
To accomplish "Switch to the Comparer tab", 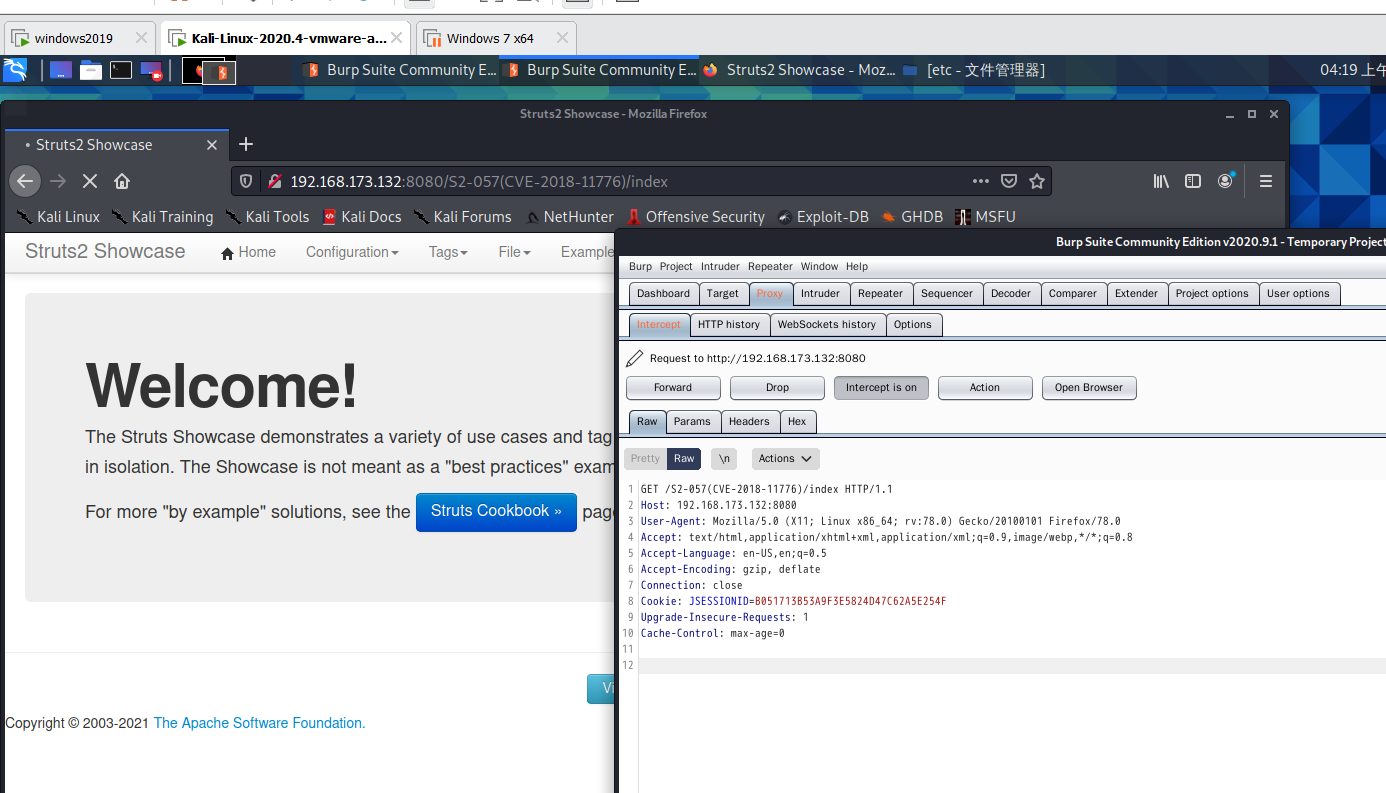I will click(1073, 294).
